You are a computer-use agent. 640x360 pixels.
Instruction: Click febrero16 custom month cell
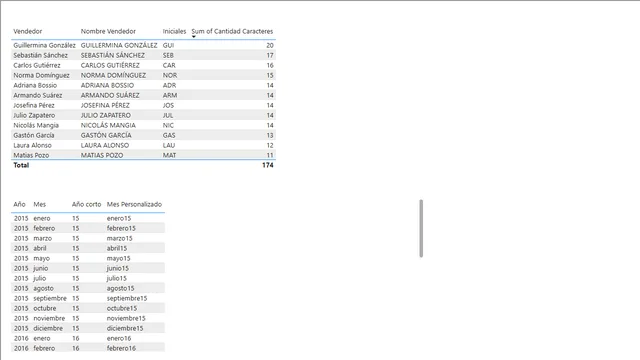[x=121, y=348]
